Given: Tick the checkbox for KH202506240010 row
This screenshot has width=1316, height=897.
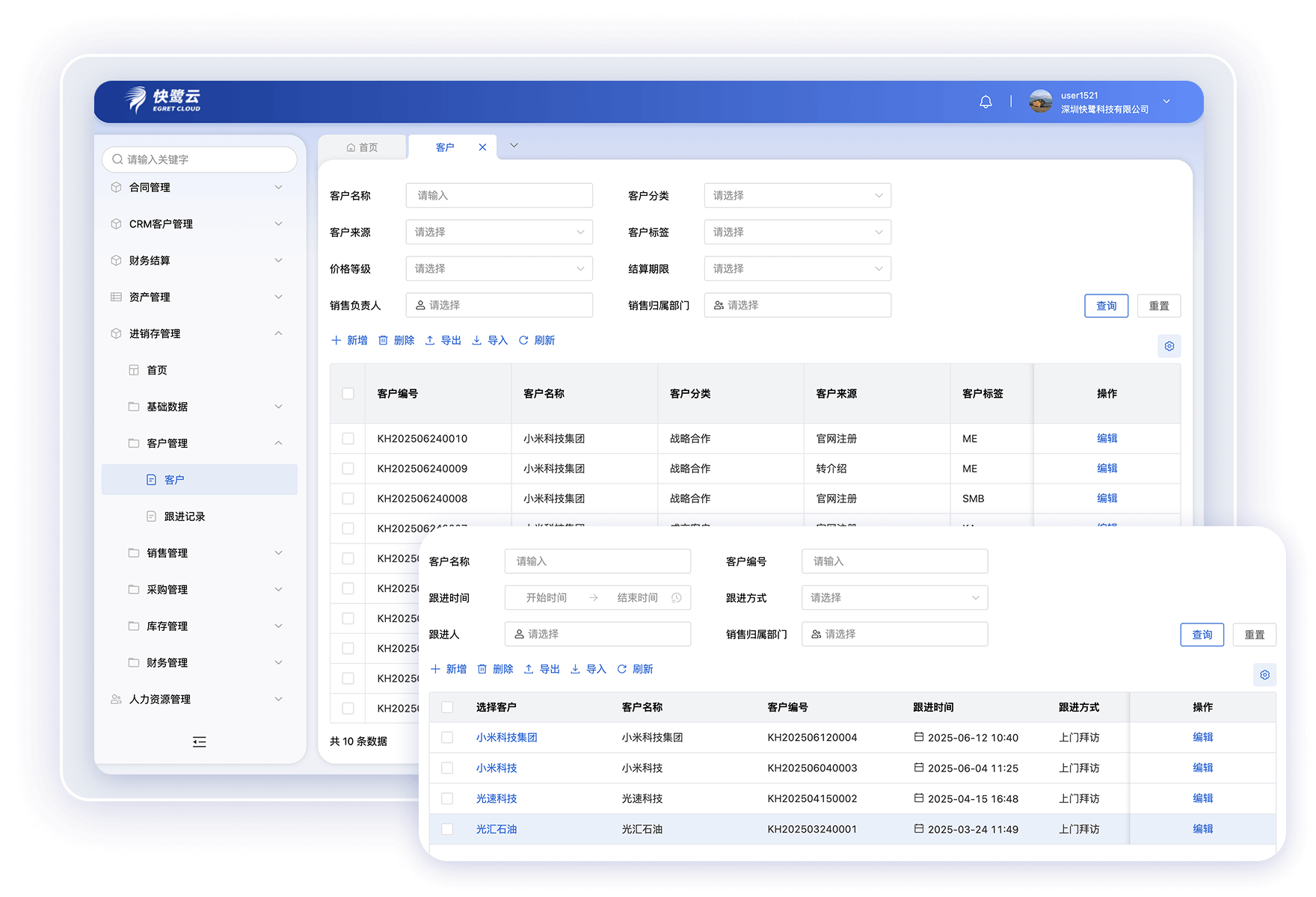Looking at the screenshot, I should [x=348, y=439].
